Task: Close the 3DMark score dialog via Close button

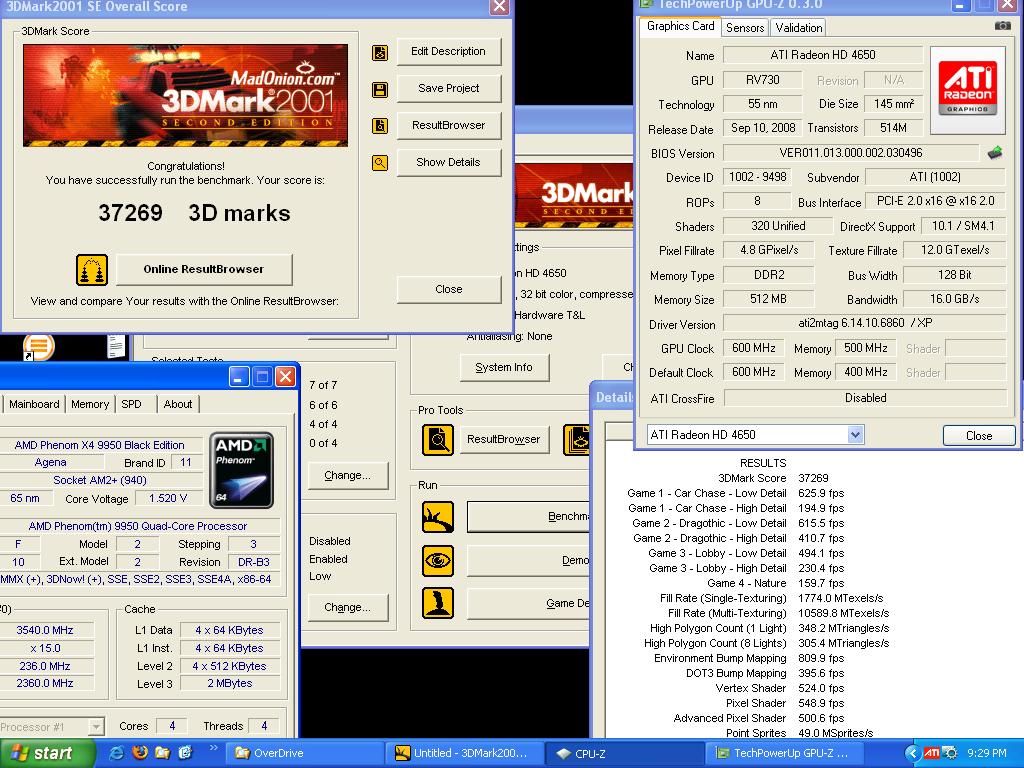Action: point(449,289)
